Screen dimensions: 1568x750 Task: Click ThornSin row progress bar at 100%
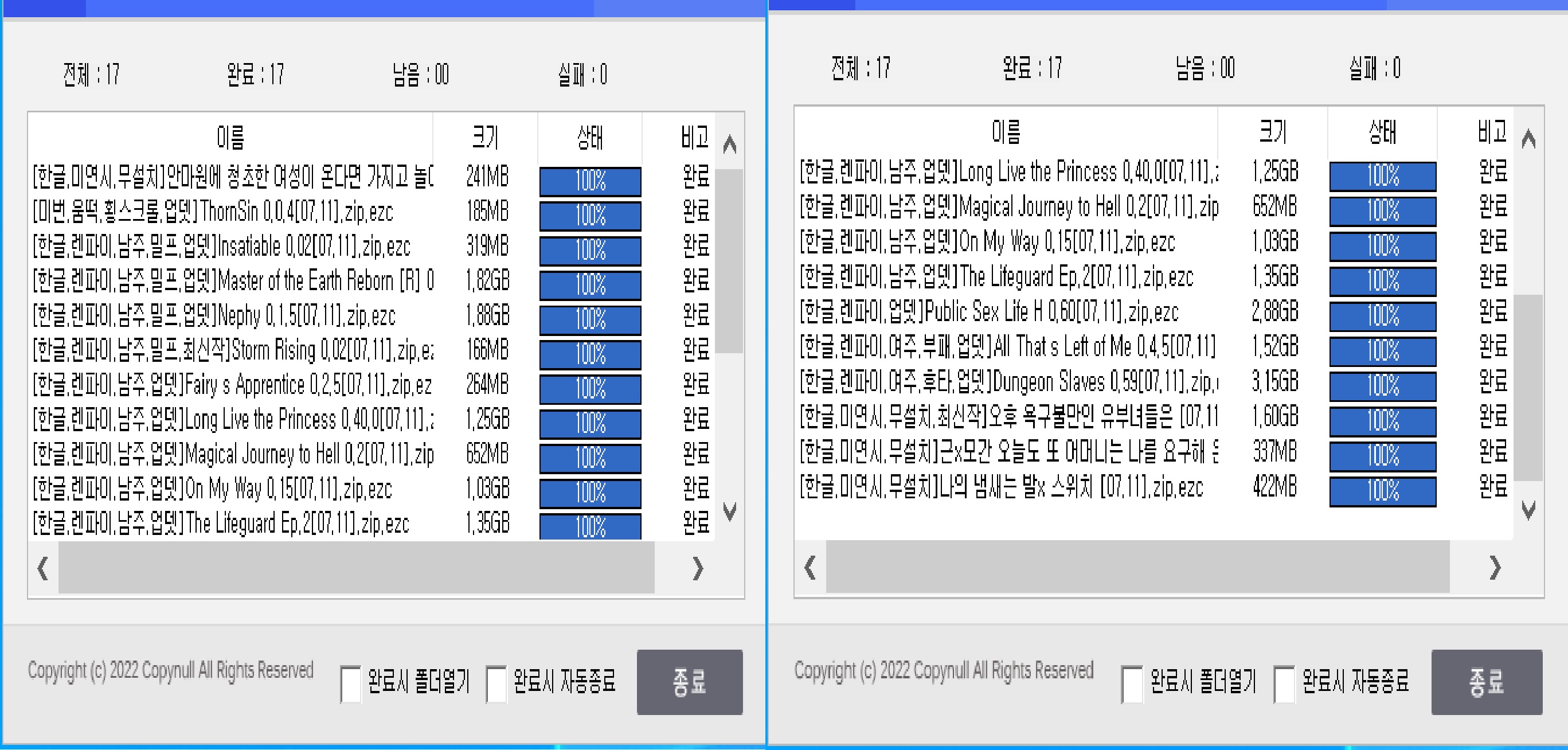(x=590, y=216)
